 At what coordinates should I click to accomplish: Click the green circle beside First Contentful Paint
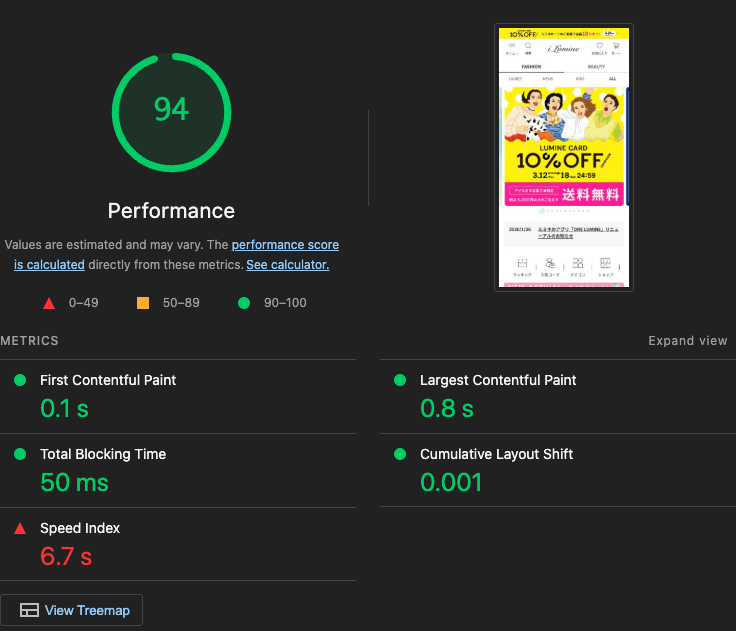[x=19, y=380]
